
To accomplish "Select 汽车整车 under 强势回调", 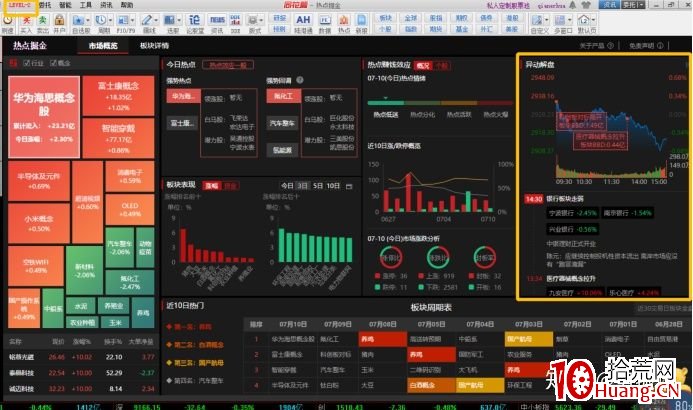I will (282, 123).
